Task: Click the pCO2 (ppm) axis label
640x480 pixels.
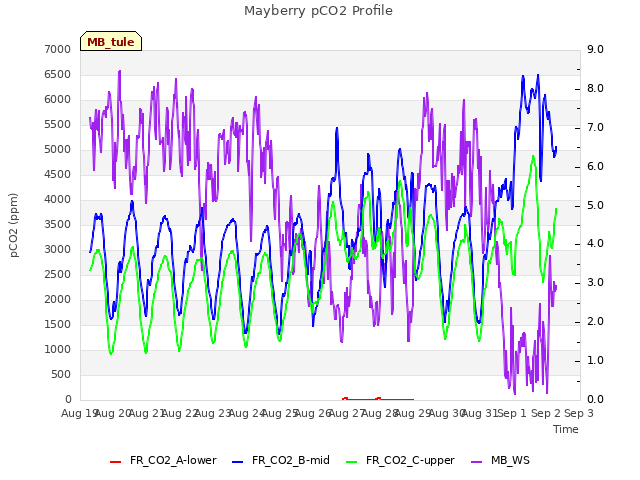Action: [x=14, y=225]
